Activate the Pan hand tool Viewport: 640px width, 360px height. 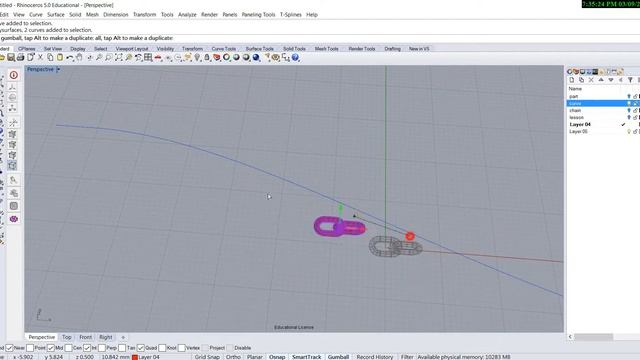[79, 58]
